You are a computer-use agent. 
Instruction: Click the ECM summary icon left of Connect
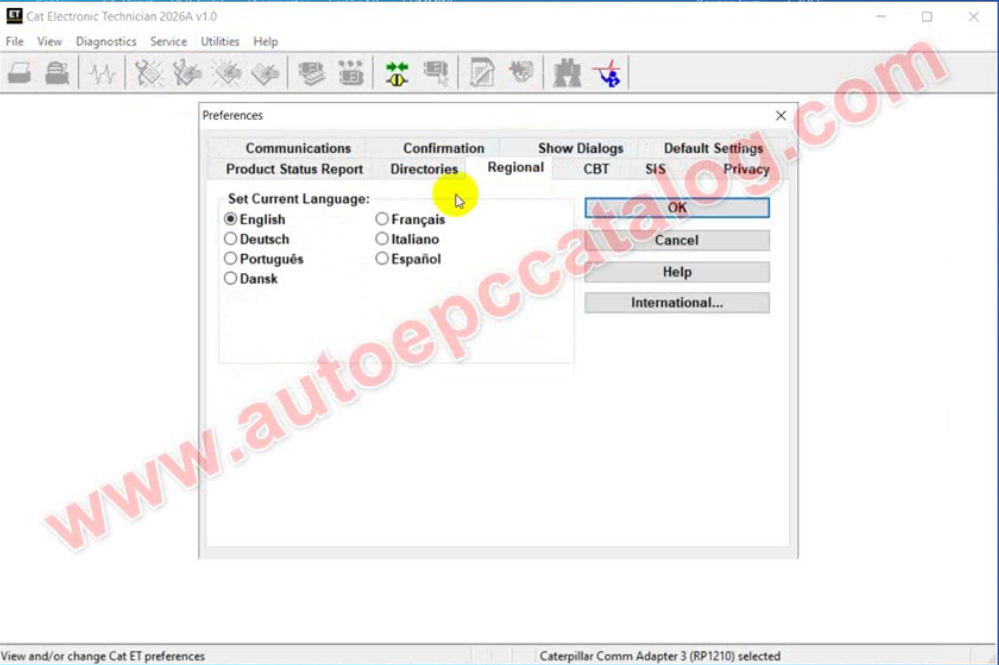[350, 73]
